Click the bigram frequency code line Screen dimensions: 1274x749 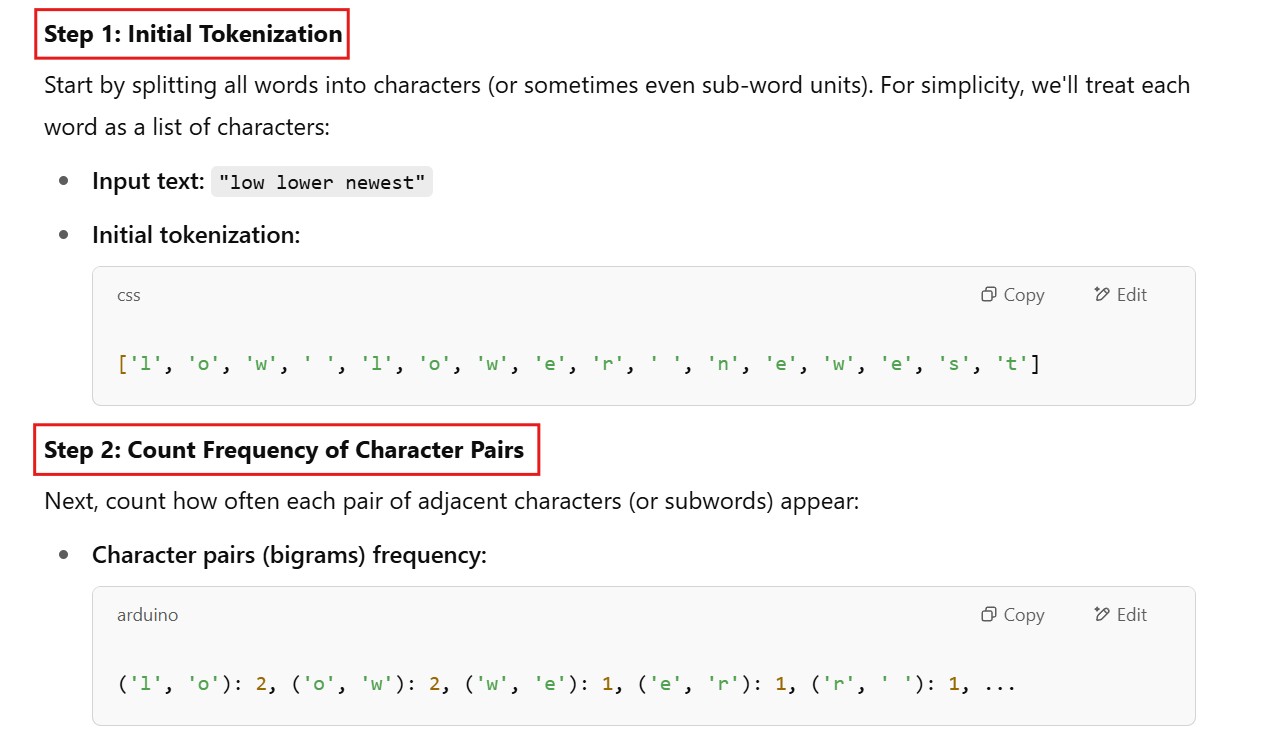point(566,685)
